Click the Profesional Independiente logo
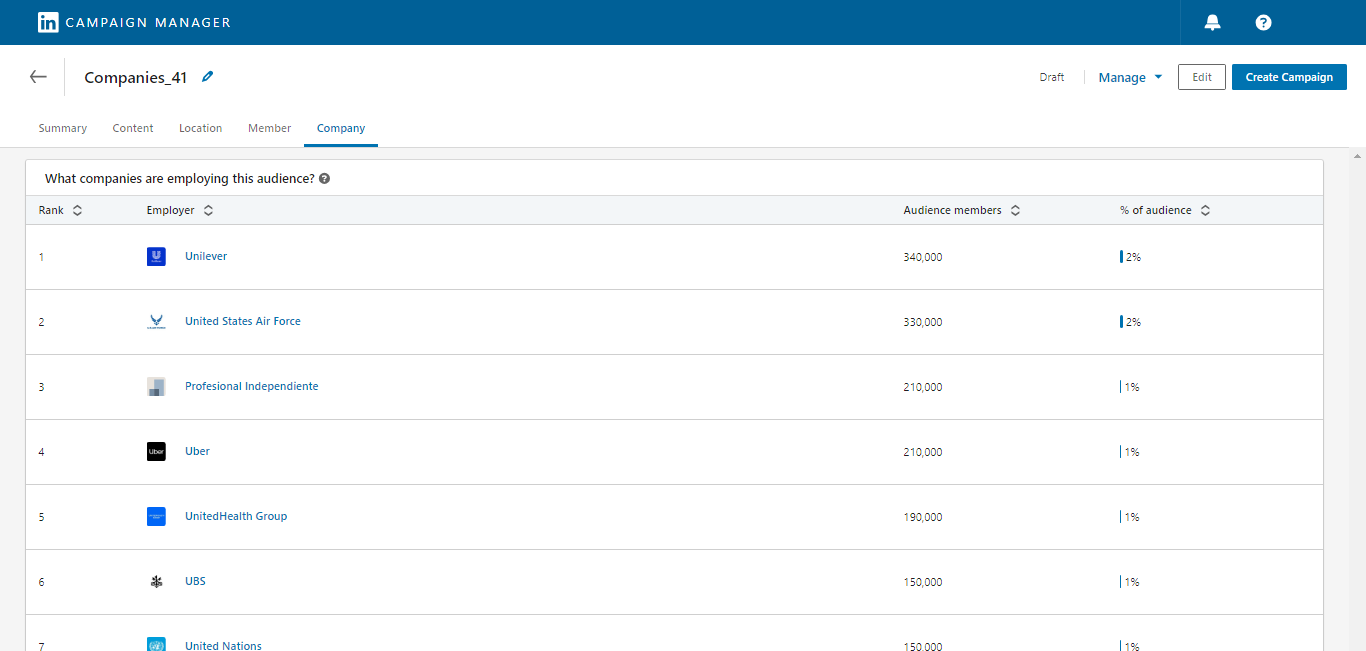The height and width of the screenshot is (651, 1366). coord(156,387)
